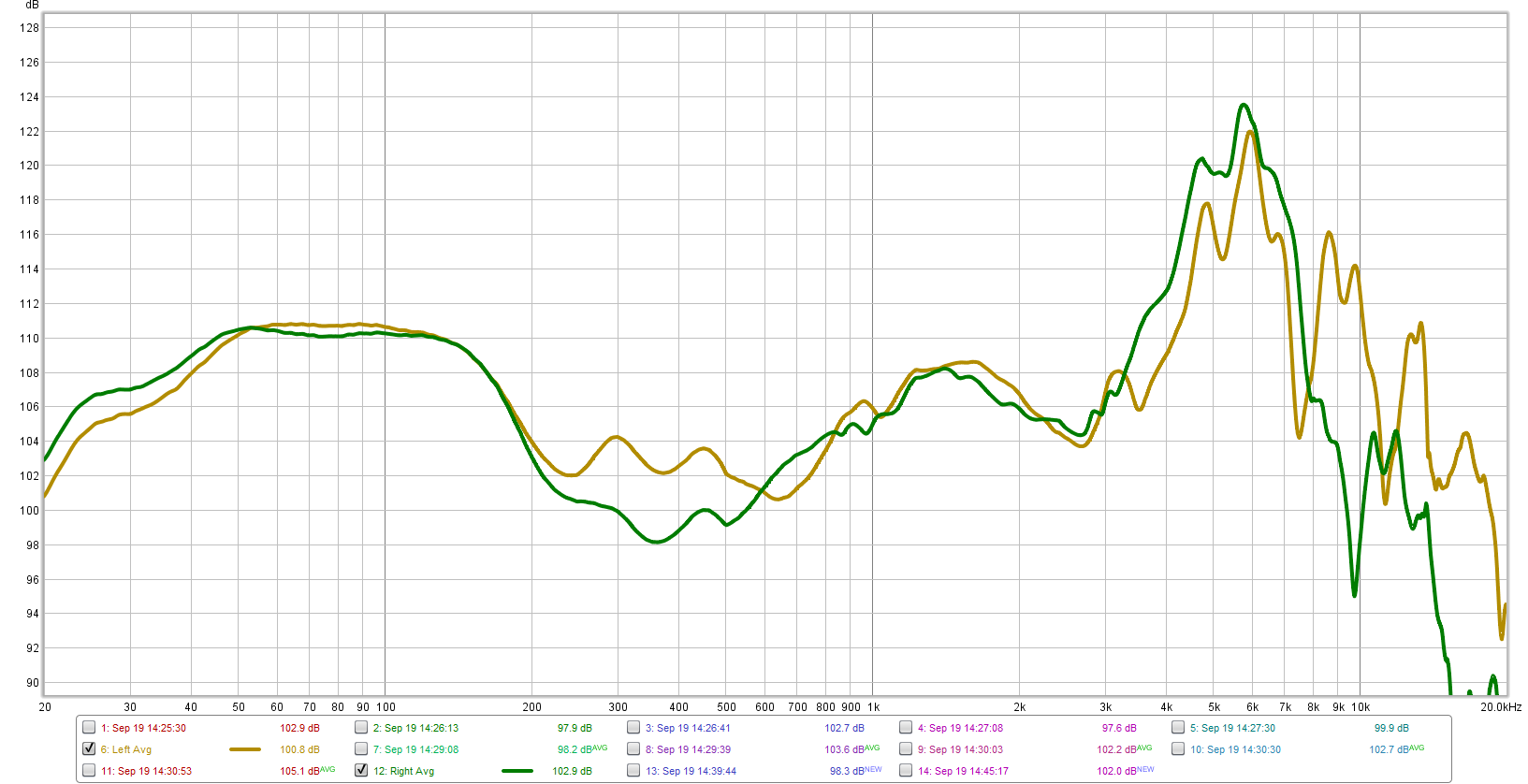
Task: Click the '9: Sep 19 14:30:03' legend label
Action: (960, 749)
